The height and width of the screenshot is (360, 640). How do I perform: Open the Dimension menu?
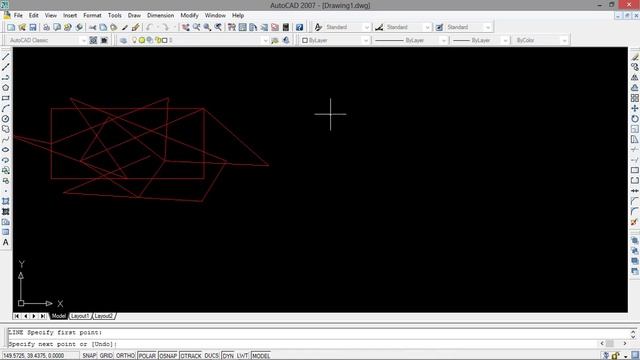(x=160, y=15)
